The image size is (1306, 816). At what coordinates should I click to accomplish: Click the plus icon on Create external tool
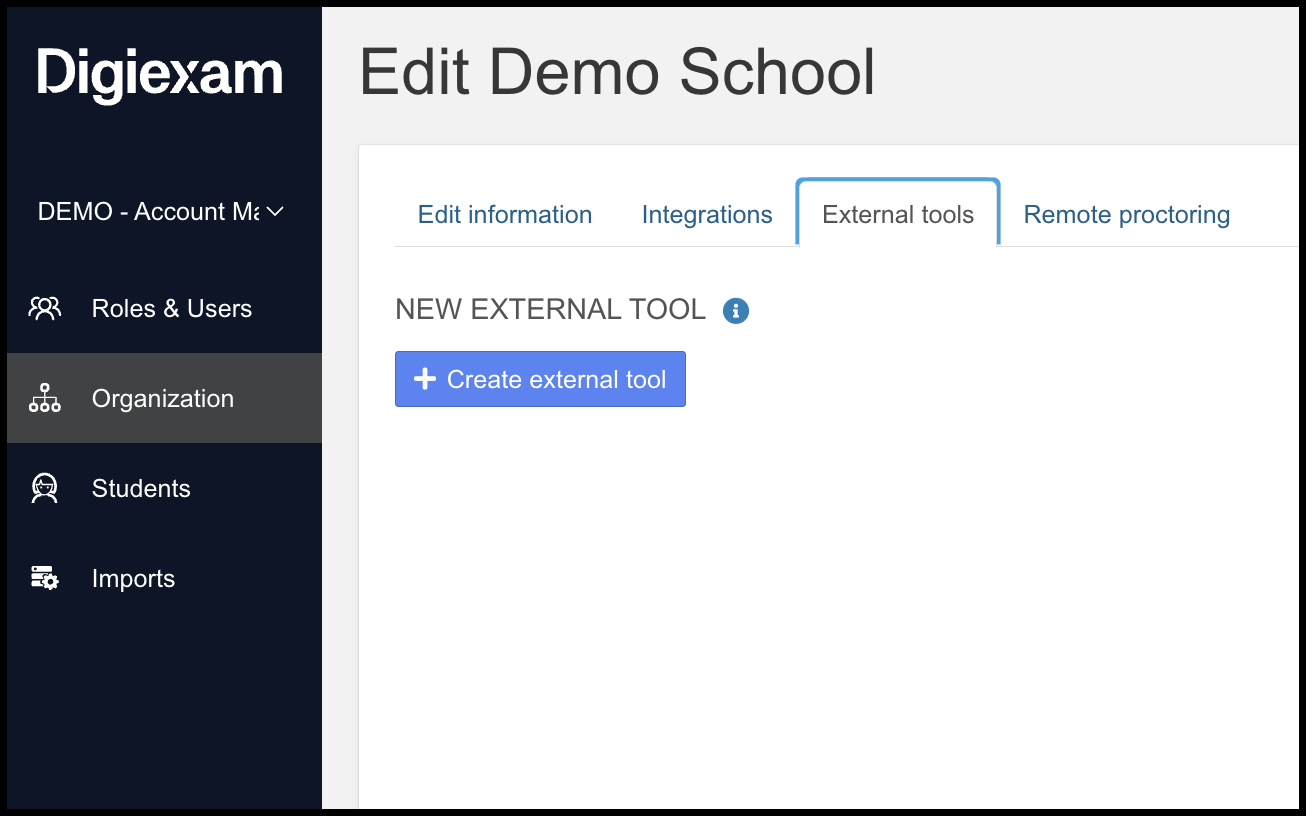(425, 379)
